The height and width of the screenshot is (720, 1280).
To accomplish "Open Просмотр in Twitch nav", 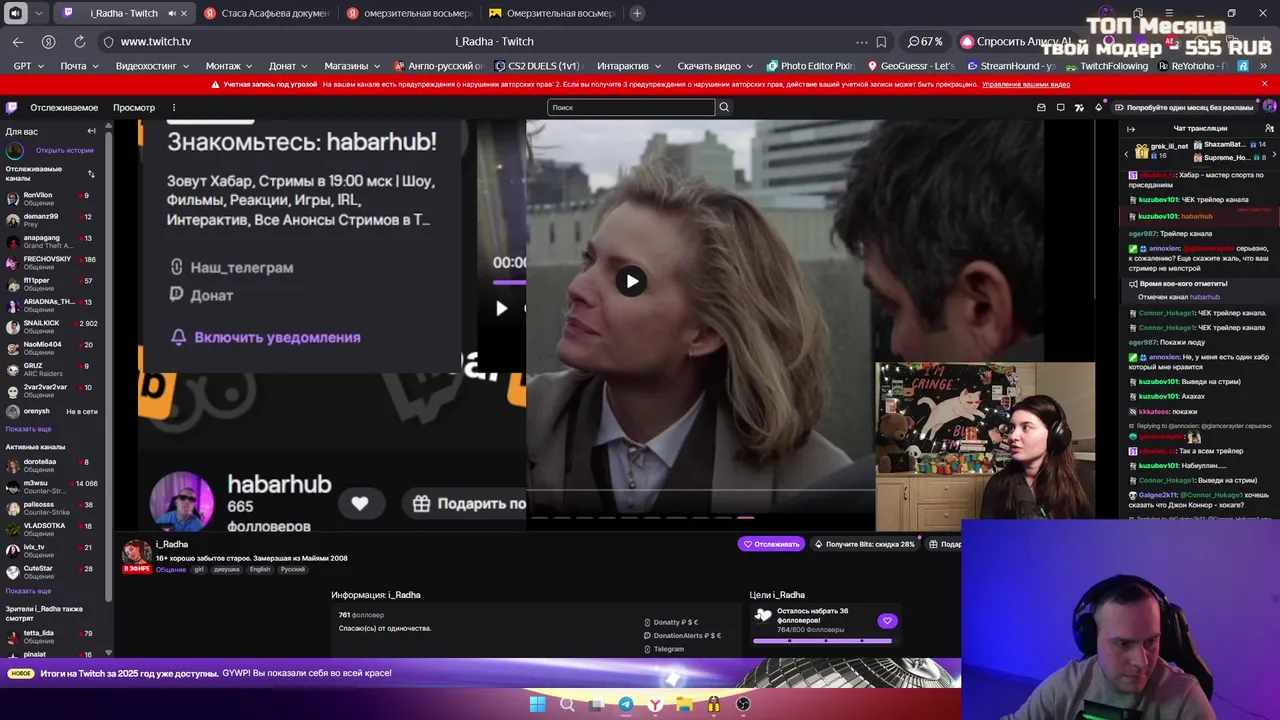I will click(134, 107).
